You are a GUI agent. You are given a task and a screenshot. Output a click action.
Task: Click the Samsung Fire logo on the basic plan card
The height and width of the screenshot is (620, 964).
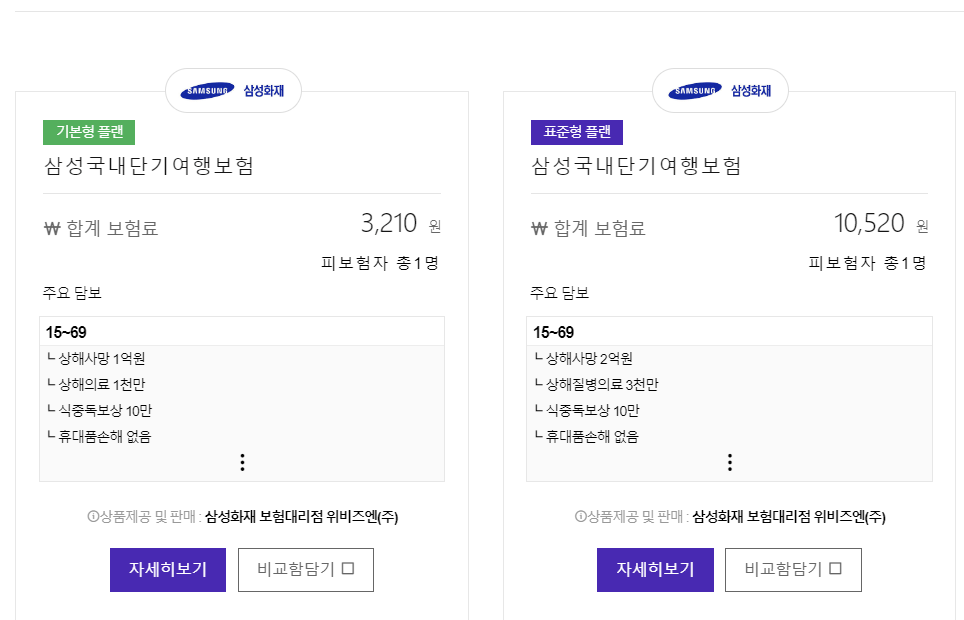point(233,90)
